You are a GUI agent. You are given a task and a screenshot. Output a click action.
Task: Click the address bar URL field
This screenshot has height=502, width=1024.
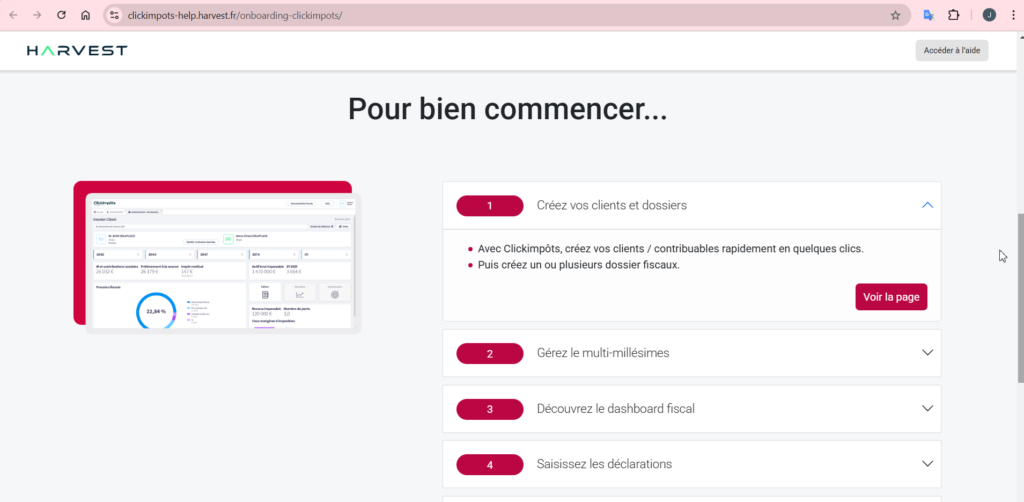pyautogui.click(x=500, y=15)
